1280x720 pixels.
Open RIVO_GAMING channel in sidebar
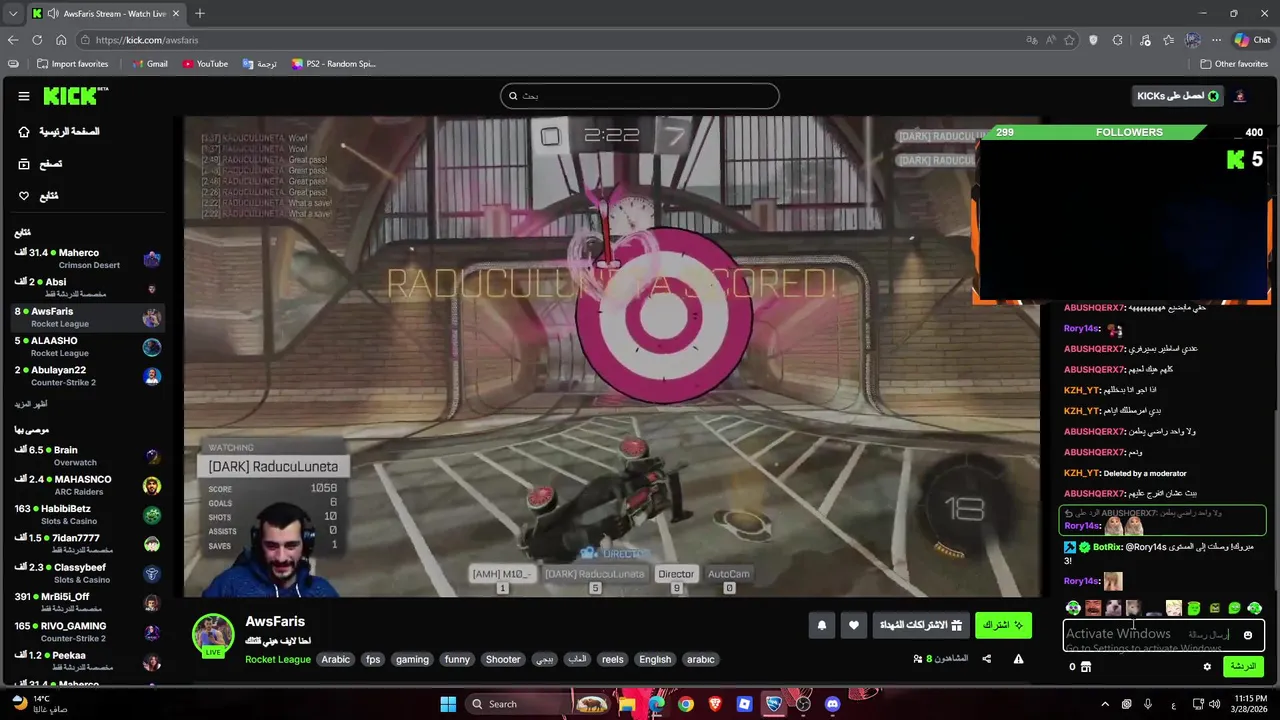(87, 632)
